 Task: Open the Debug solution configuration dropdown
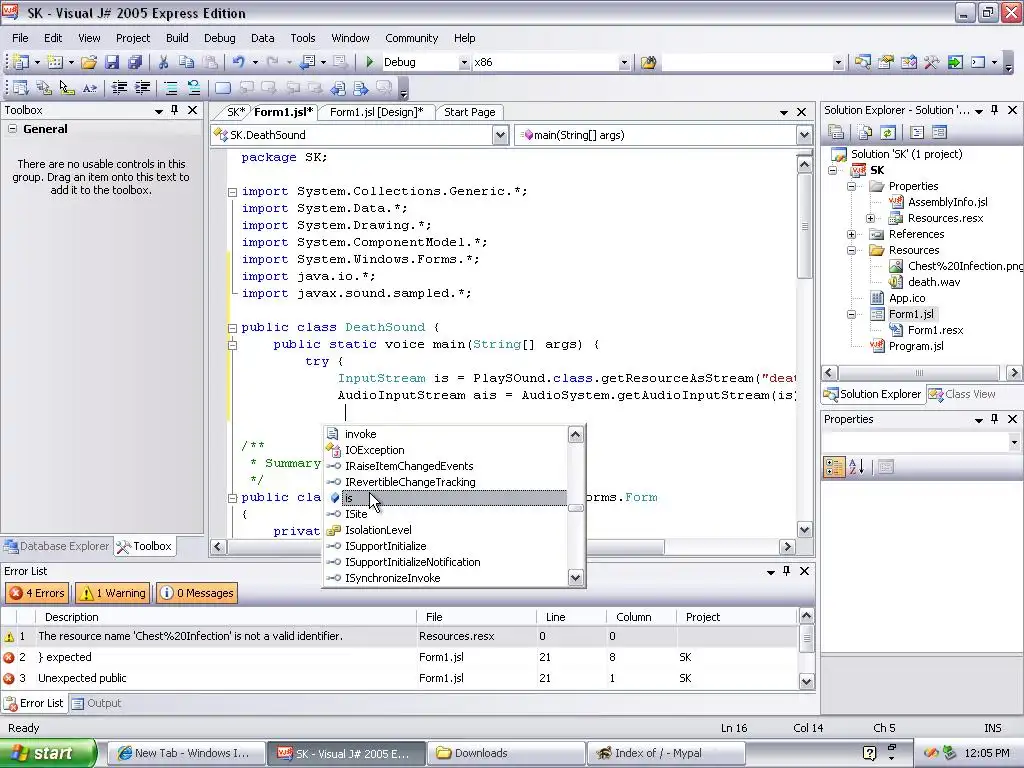tap(464, 63)
